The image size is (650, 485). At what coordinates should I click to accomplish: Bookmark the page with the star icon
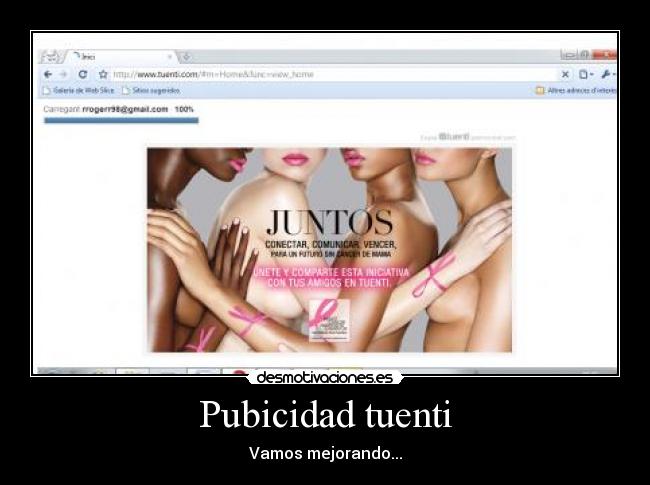click(x=103, y=75)
